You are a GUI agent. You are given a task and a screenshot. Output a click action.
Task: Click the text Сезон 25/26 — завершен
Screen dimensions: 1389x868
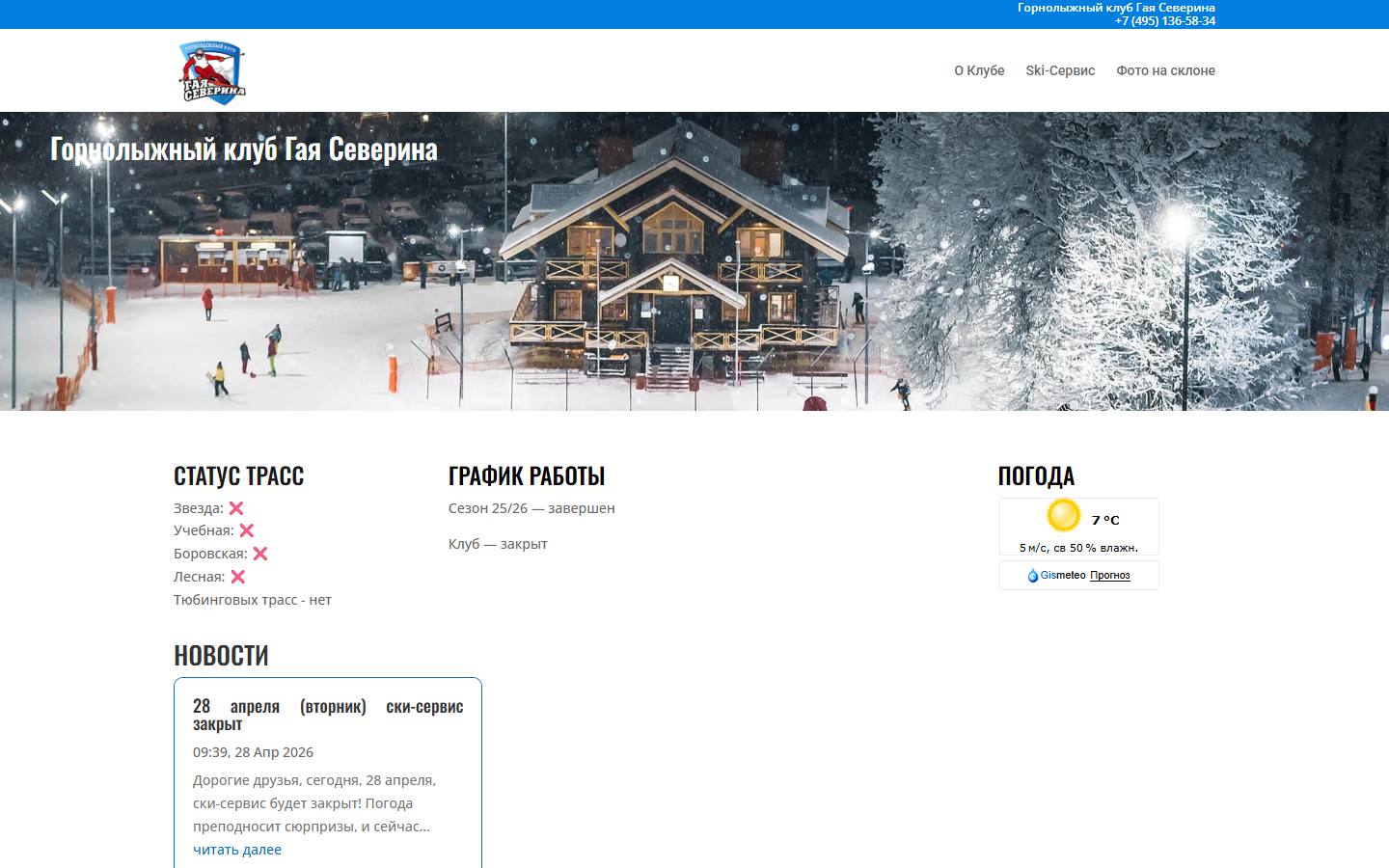531,508
